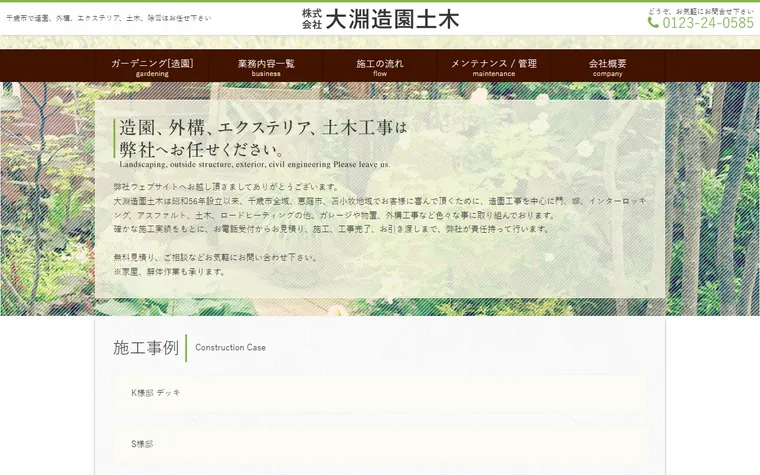This screenshot has width=760, height=475.
Task: Open the 施工の流れ flow menu
Action: pos(380,67)
